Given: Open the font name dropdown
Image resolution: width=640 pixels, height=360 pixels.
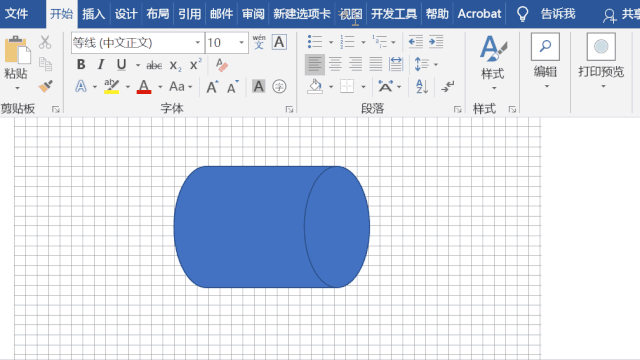Looking at the screenshot, I should tap(198, 42).
